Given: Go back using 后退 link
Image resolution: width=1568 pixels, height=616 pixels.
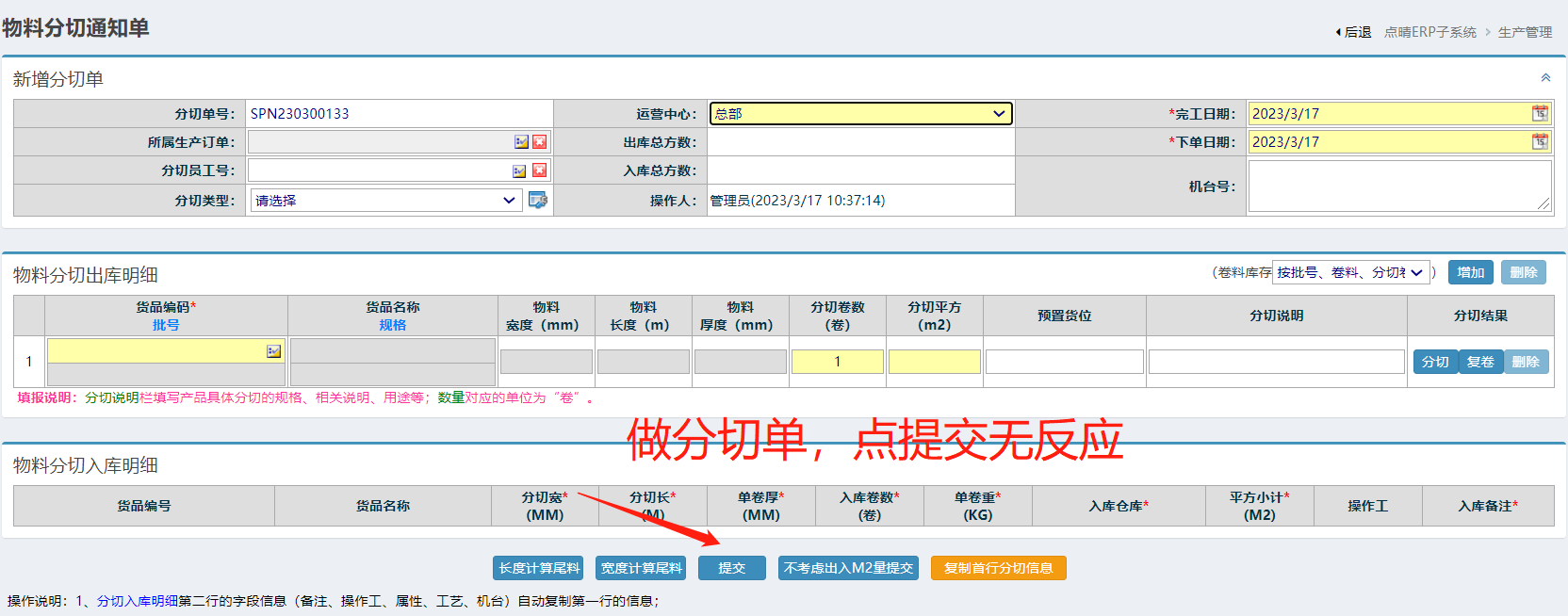Looking at the screenshot, I should pyautogui.click(x=1356, y=32).
